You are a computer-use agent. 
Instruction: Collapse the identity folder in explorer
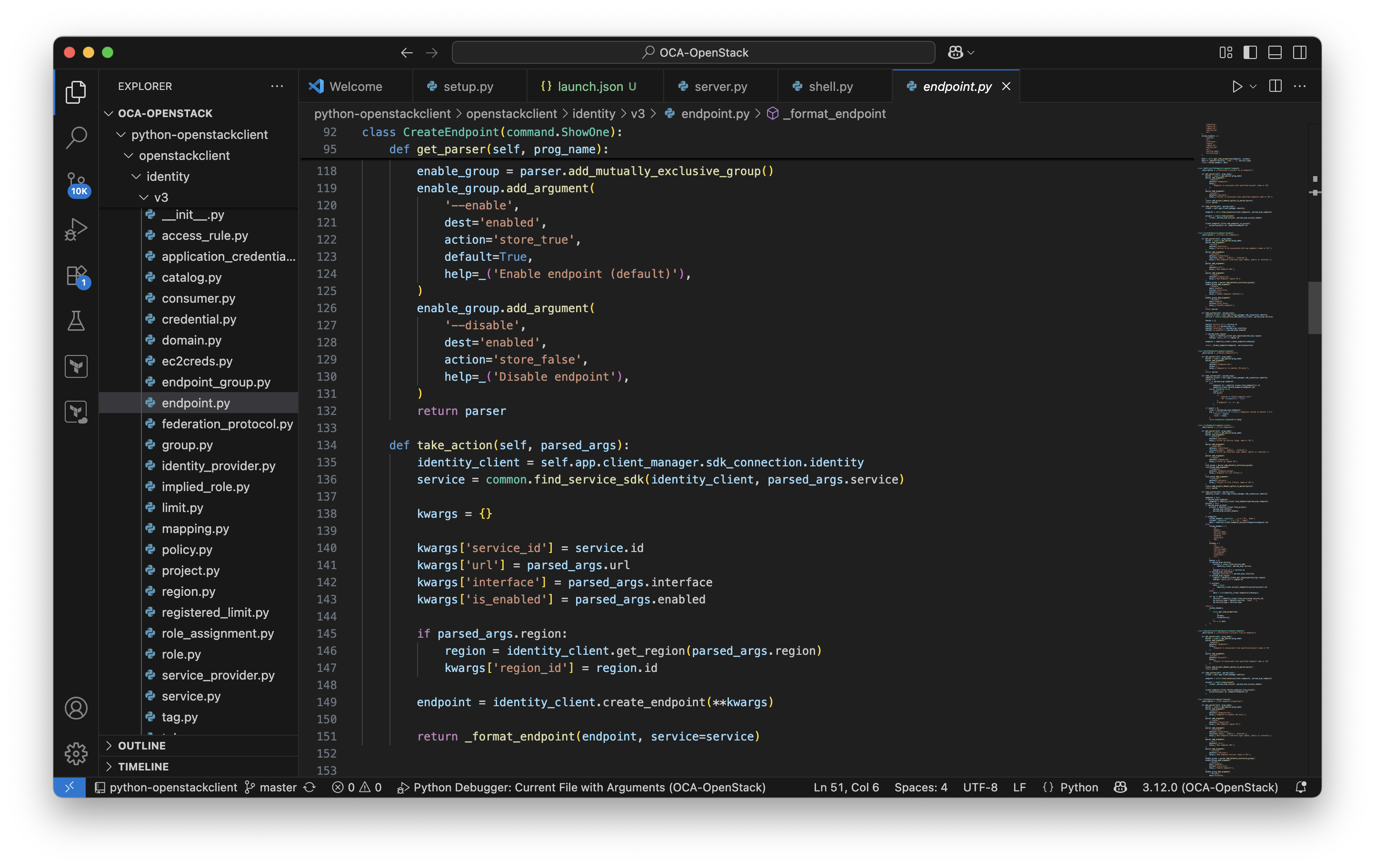[x=167, y=177]
